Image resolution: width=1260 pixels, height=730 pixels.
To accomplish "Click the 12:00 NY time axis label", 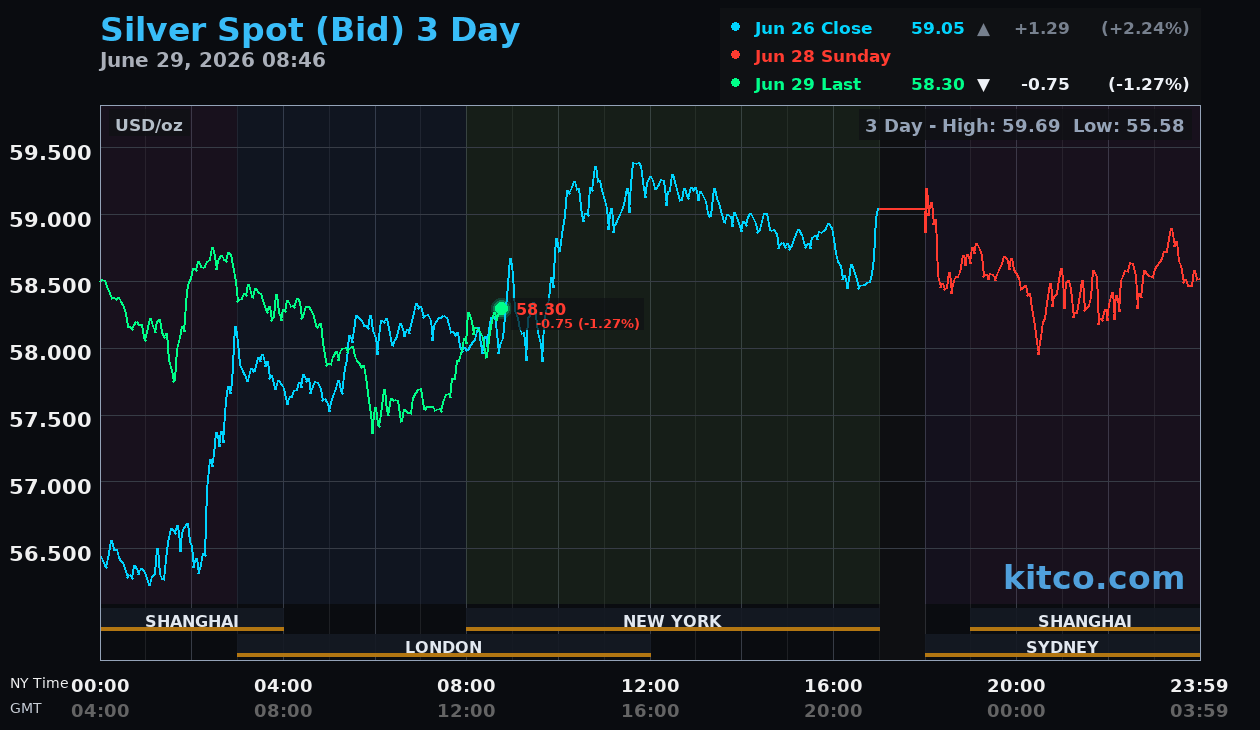I will click(650, 686).
